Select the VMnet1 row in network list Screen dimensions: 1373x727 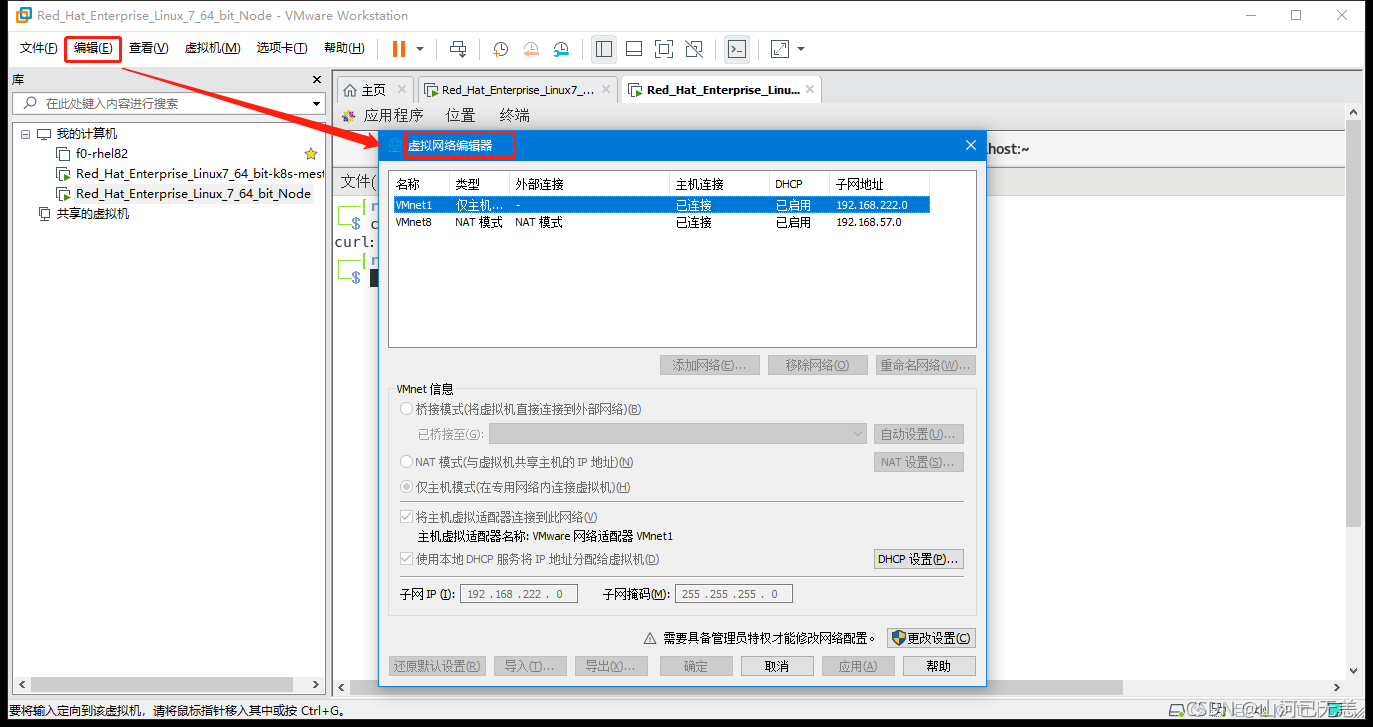[x=661, y=205]
